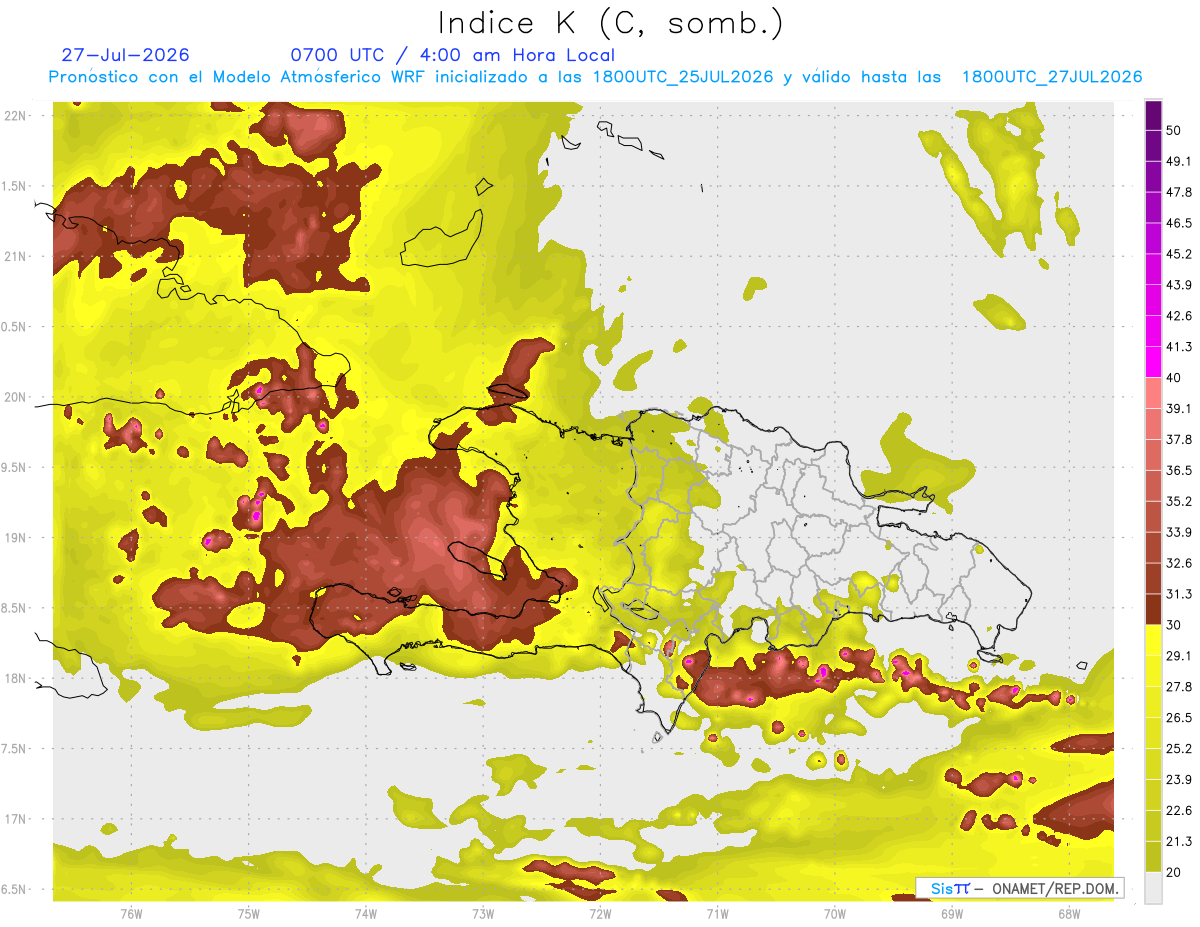Click the color scale label "42.6"
Screen dimensions: 1200x927
(x=1179, y=316)
